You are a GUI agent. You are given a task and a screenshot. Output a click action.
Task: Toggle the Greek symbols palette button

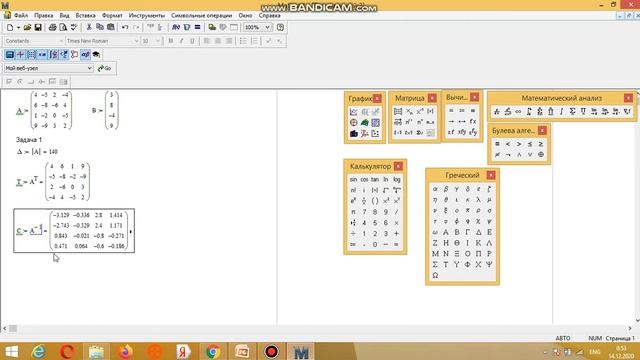(x=85, y=54)
